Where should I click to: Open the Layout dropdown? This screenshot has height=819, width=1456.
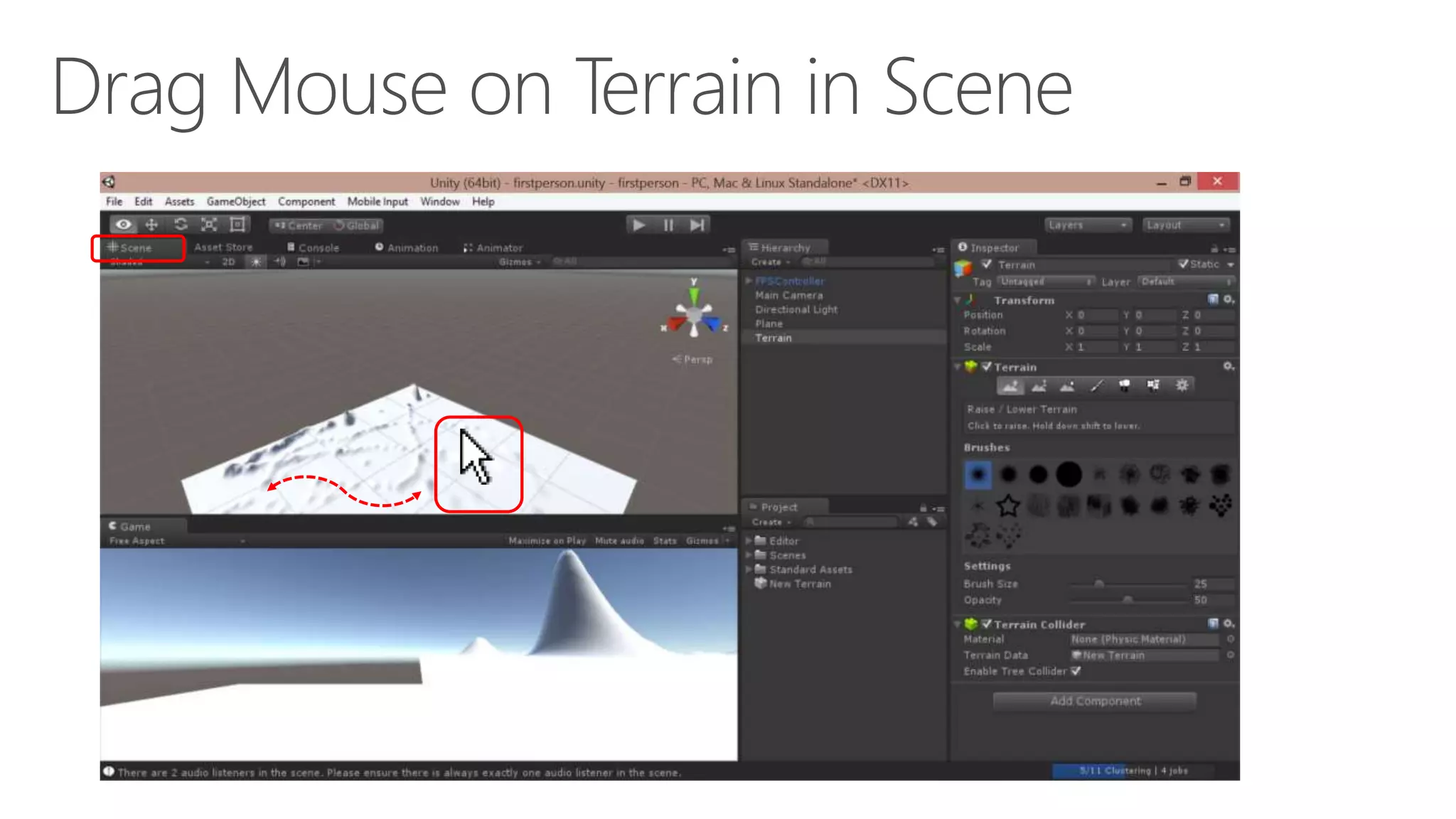tap(1185, 225)
